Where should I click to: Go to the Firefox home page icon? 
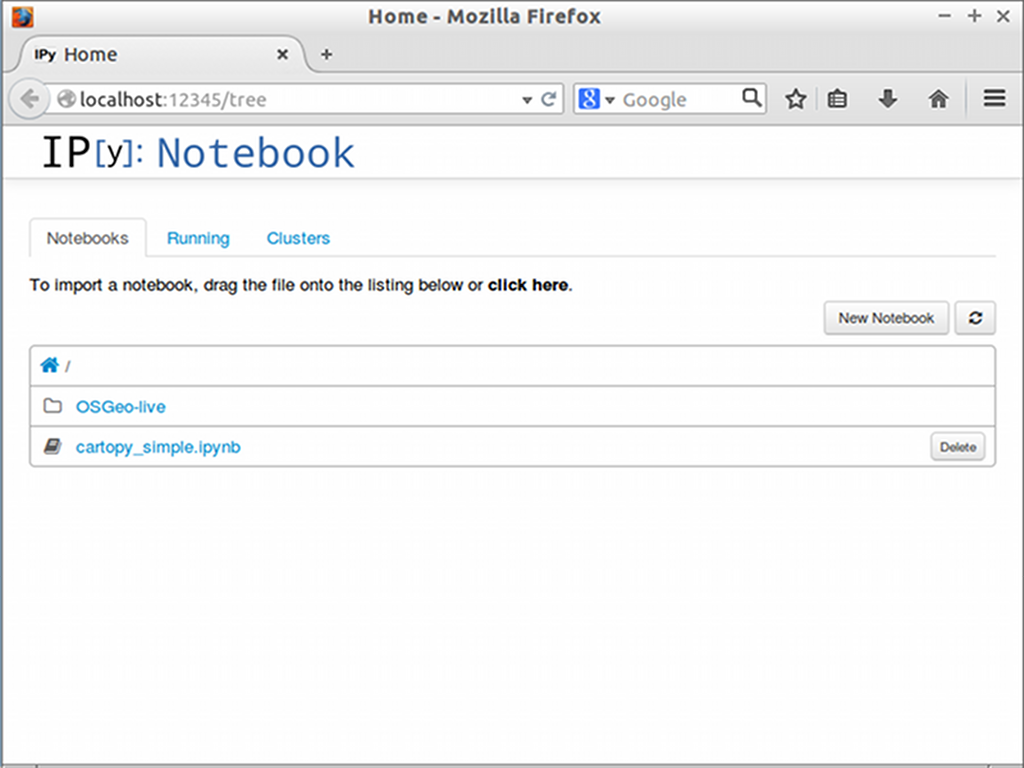938,99
